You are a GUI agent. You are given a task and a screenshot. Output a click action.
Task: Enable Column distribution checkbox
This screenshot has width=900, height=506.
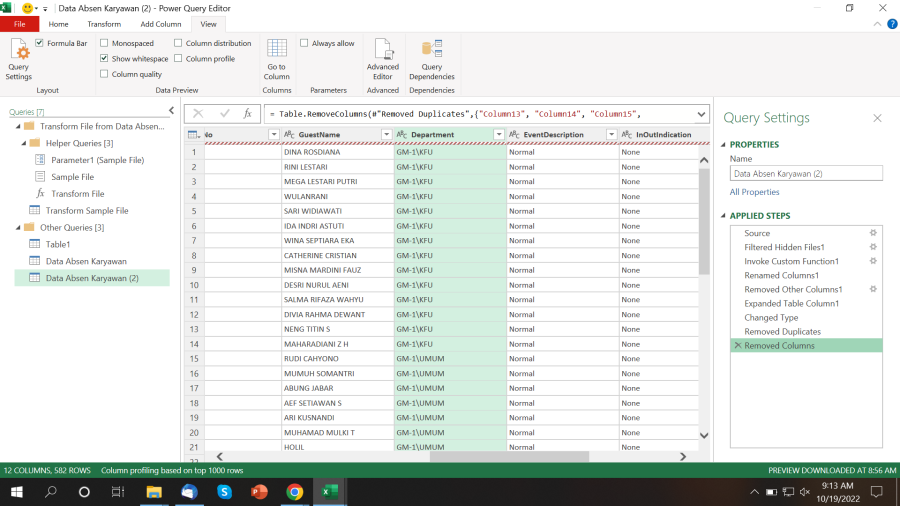[x=178, y=43]
